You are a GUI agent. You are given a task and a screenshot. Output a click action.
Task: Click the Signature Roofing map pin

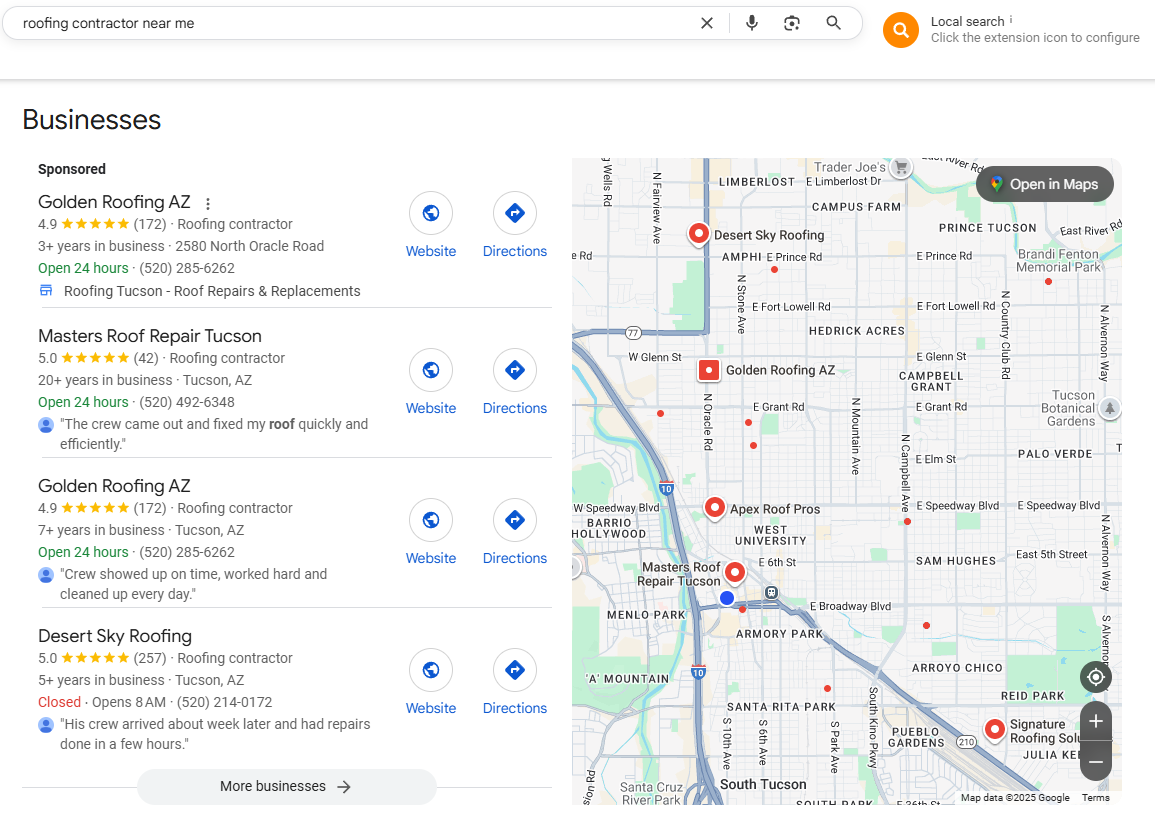pos(994,729)
